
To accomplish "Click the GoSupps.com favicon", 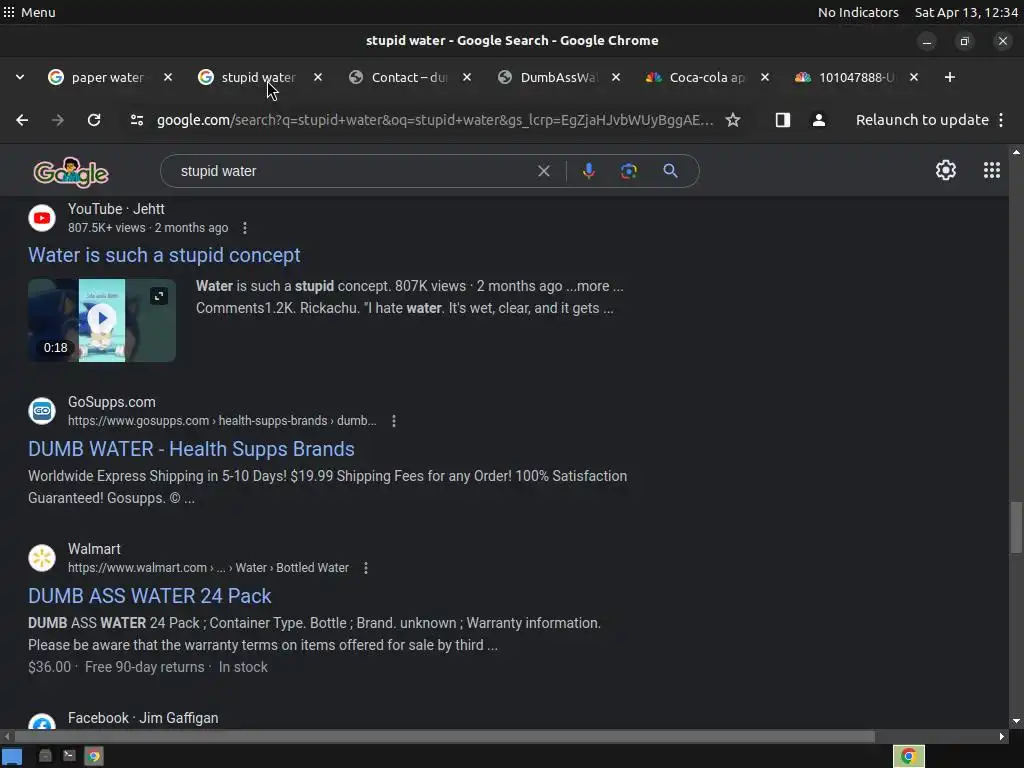I will point(42,411).
